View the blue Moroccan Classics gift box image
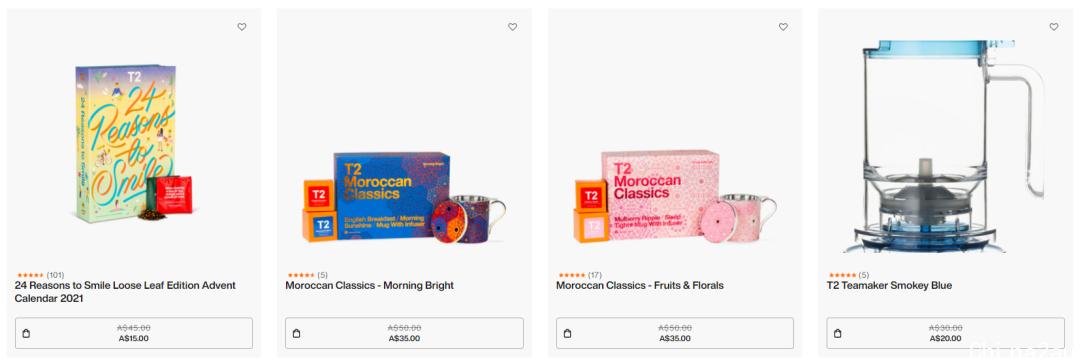Image resolution: width=1080 pixels, height=364 pixels. pos(404,198)
